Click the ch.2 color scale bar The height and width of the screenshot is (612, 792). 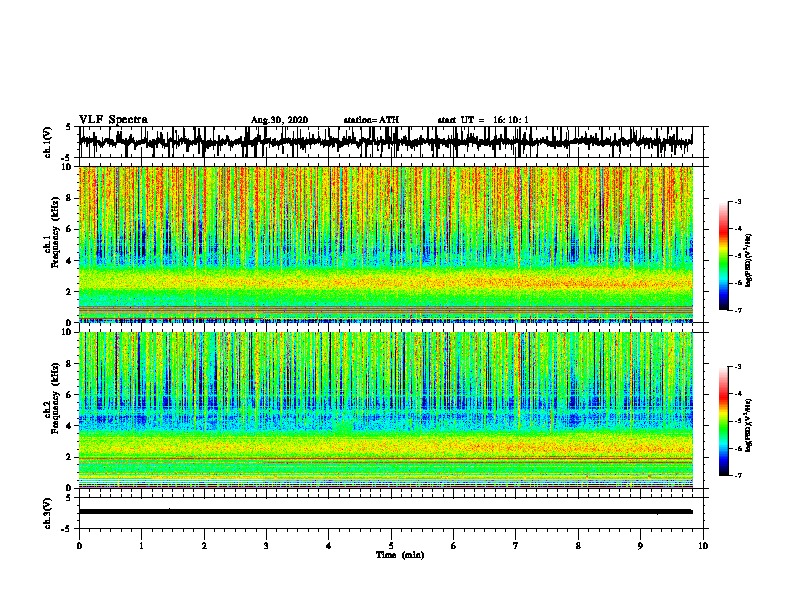(723, 421)
